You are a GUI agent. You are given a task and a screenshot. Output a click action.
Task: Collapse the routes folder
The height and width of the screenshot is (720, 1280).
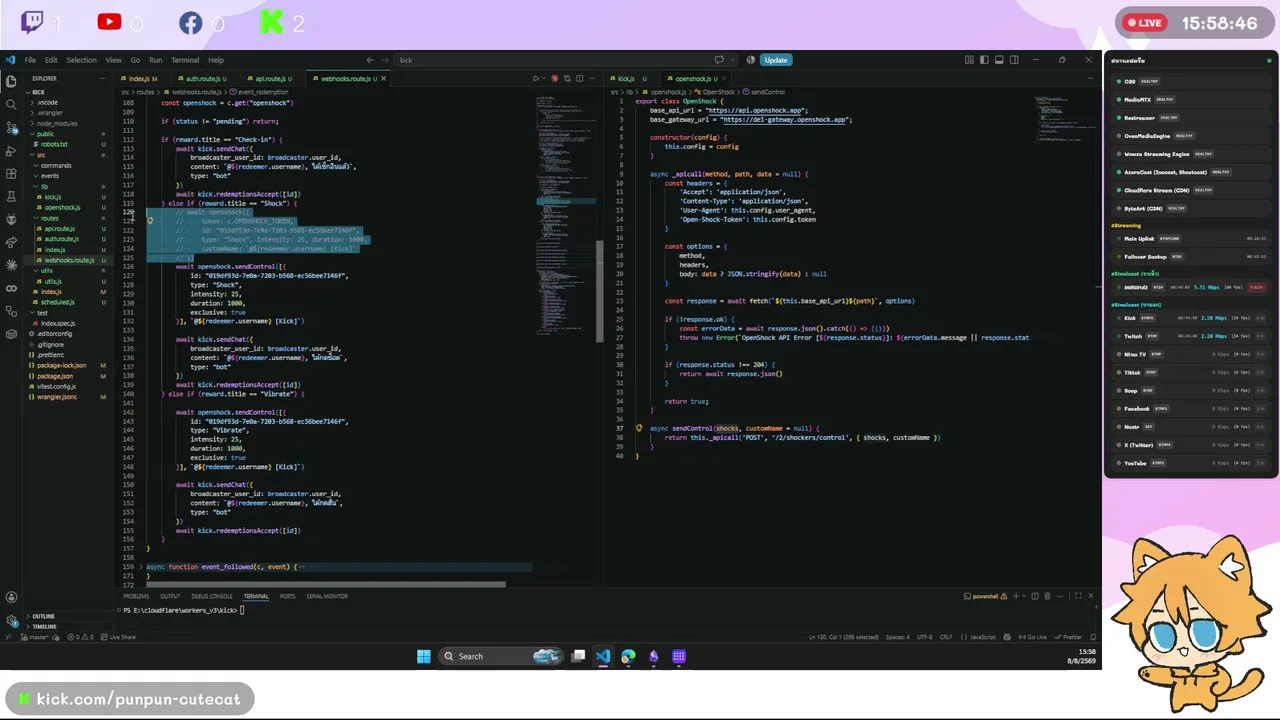pyautogui.click(x=49, y=218)
